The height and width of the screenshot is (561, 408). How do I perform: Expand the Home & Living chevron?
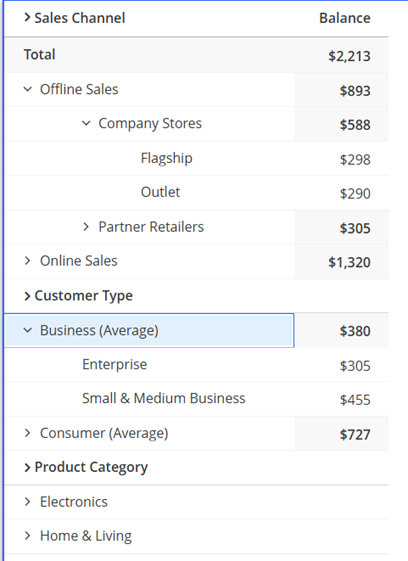click(x=28, y=536)
